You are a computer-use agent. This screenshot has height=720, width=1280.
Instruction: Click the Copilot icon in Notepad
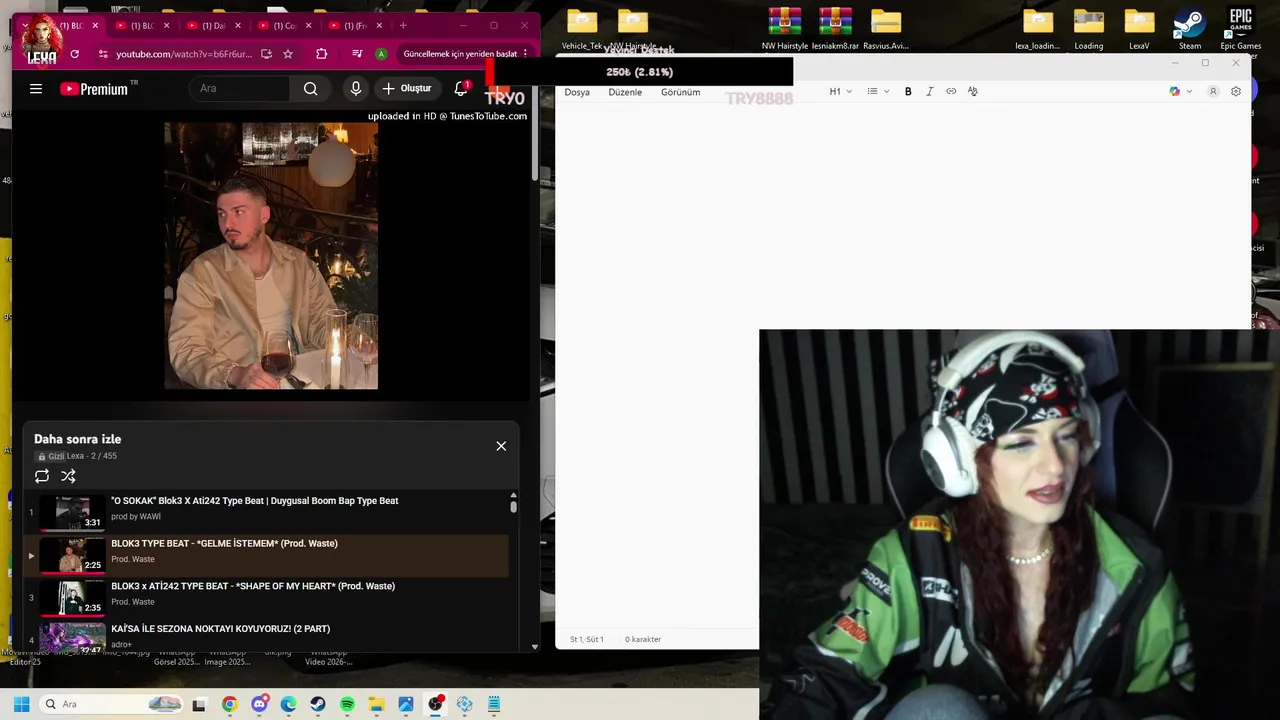tap(1175, 91)
